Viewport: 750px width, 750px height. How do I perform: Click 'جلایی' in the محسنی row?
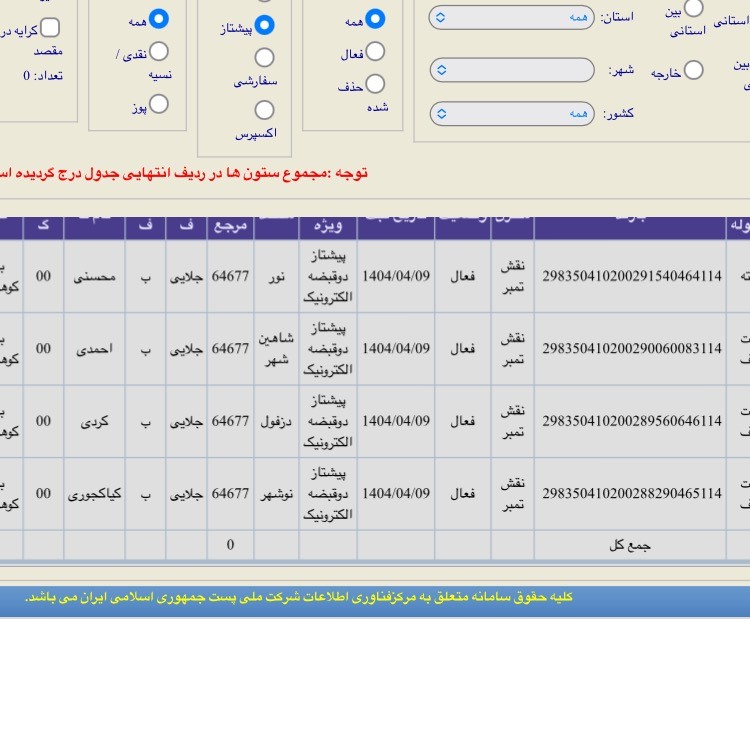click(x=186, y=276)
